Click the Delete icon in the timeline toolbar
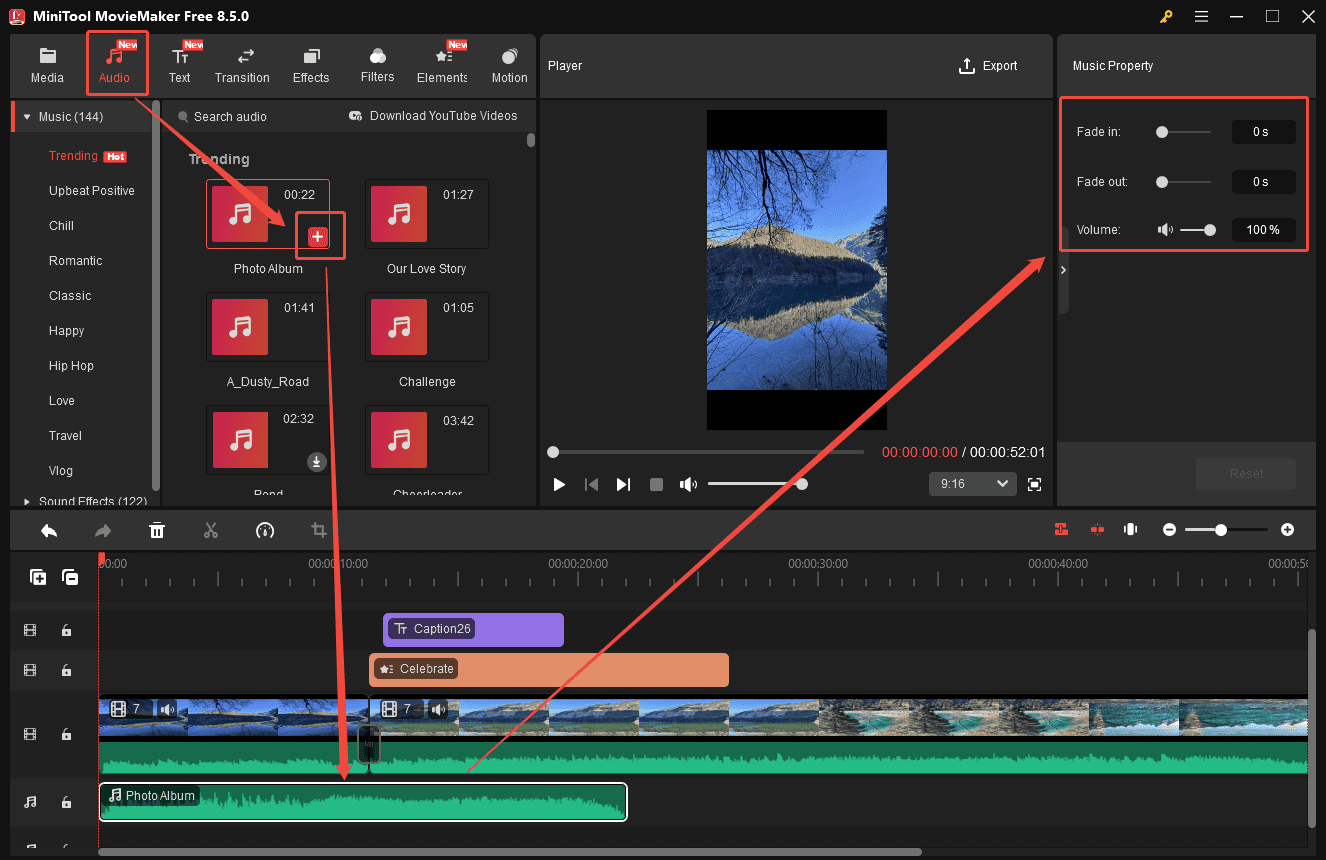This screenshot has height=860, width=1326. click(157, 530)
